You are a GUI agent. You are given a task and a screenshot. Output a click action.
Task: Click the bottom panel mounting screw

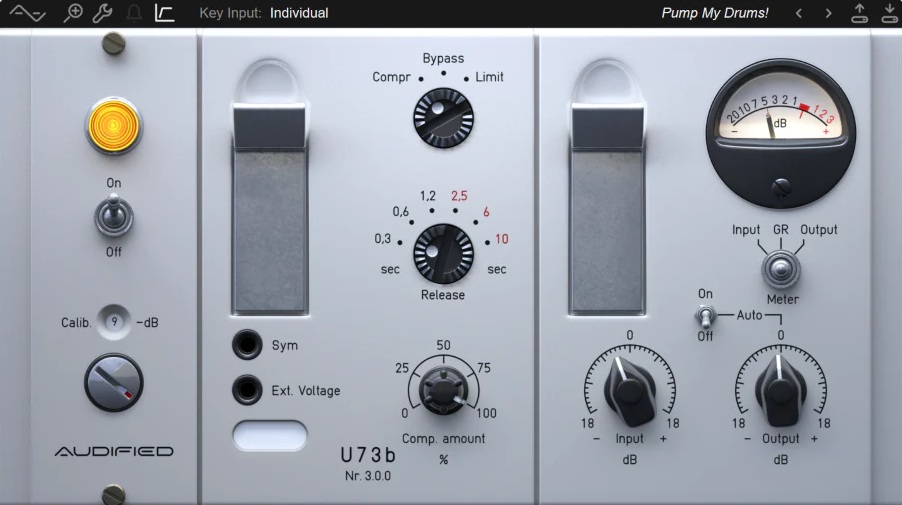114,494
